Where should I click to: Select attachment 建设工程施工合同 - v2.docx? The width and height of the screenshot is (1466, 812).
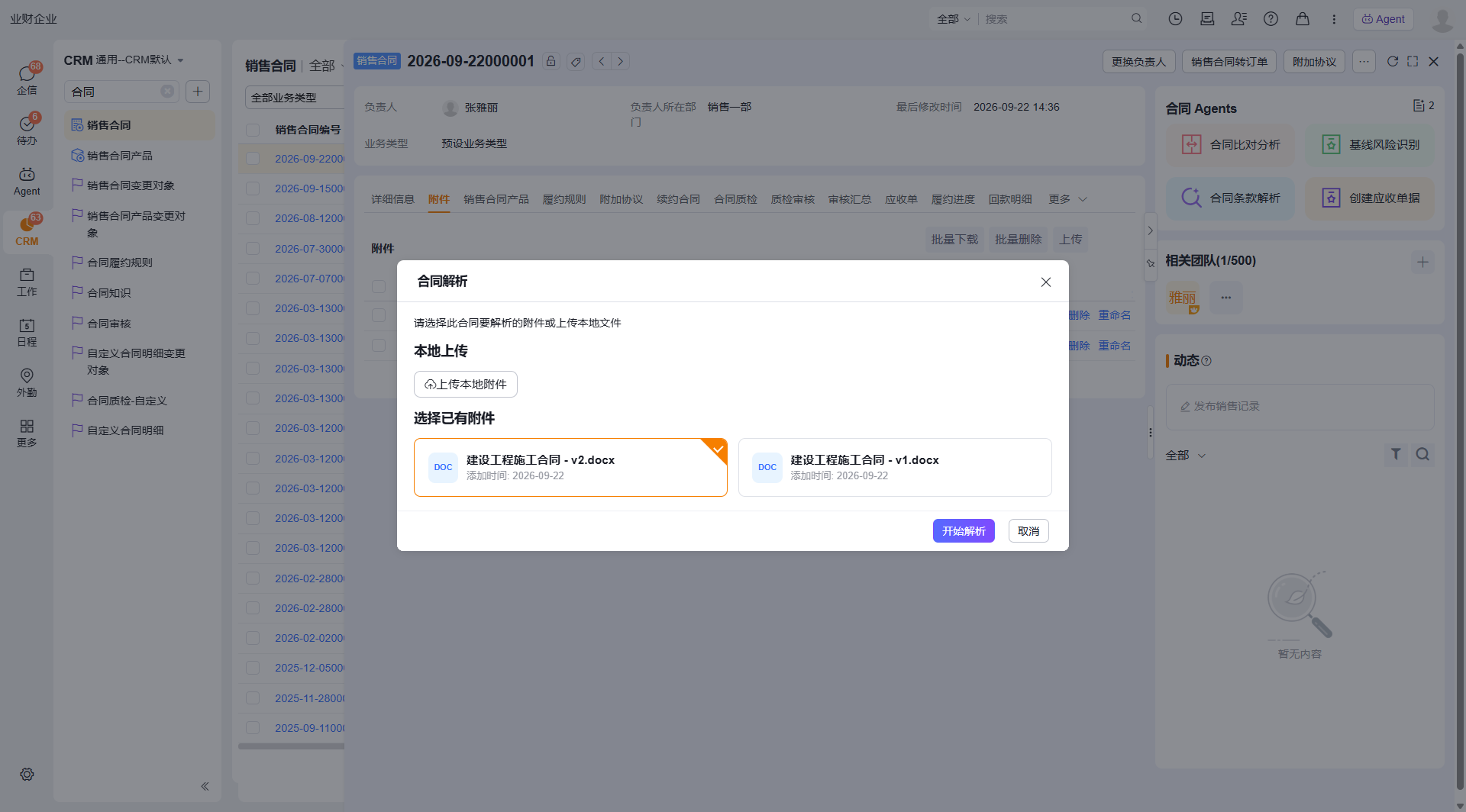coord(570,467)
